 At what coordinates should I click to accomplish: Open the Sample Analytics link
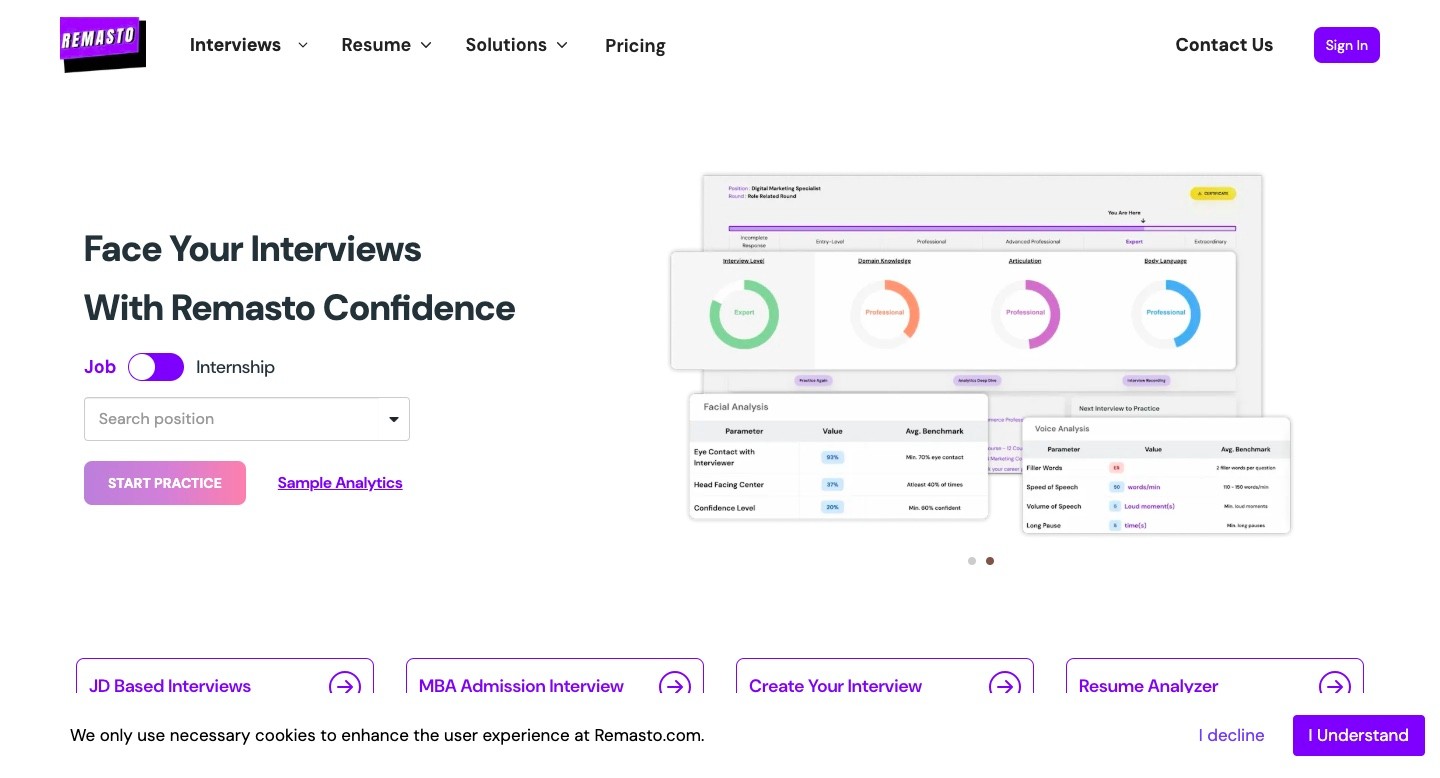(x=340, y=483)
